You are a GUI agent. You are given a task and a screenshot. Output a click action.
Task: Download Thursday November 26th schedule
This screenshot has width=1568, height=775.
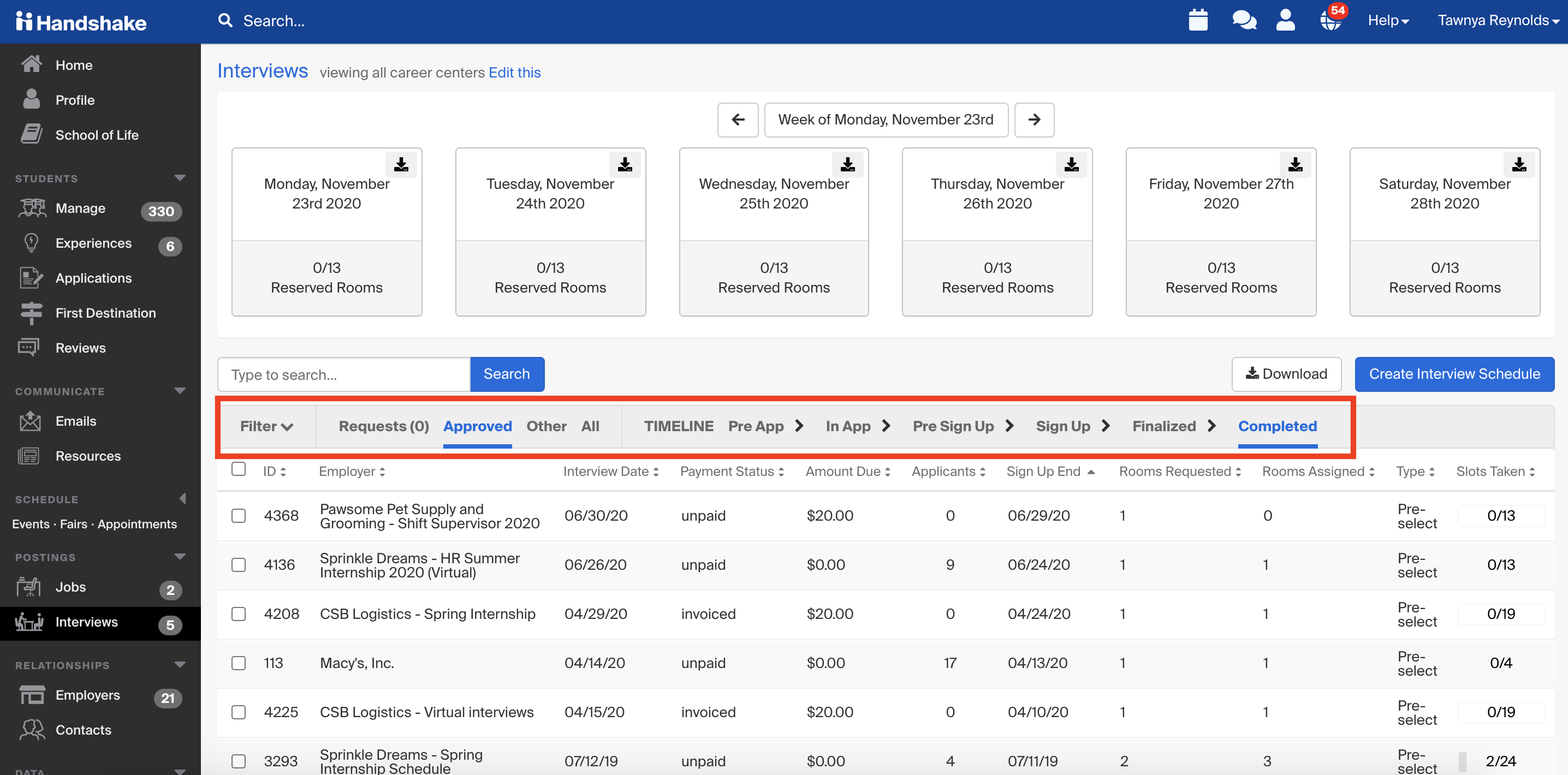coord(1071,164)
